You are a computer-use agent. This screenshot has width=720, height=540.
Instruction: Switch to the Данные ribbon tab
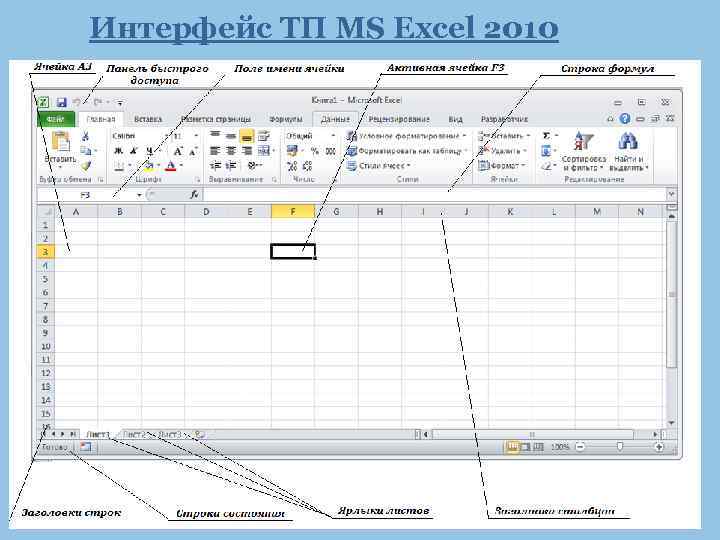pos(335,119)
